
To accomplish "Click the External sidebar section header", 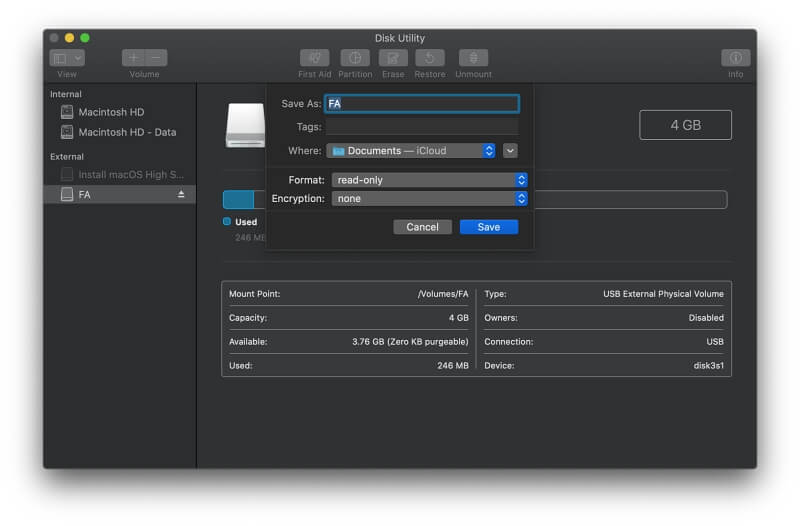I will [x=67, y=157].
